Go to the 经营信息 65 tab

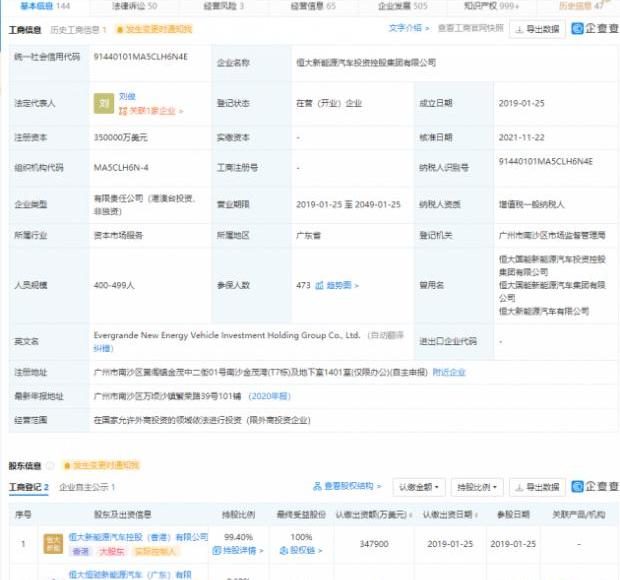pyautogui.click(x=313, y=6)
